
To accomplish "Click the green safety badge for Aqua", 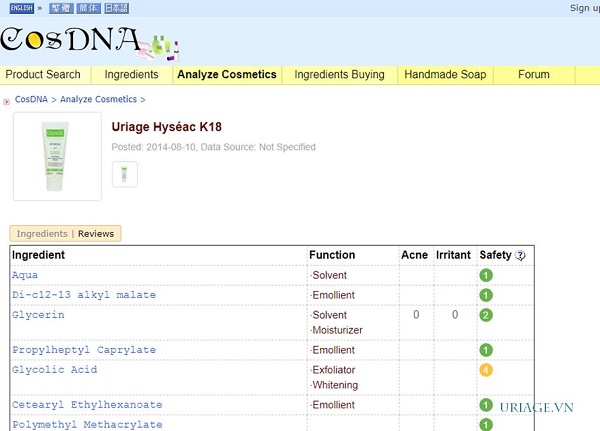I will point(486,275).
